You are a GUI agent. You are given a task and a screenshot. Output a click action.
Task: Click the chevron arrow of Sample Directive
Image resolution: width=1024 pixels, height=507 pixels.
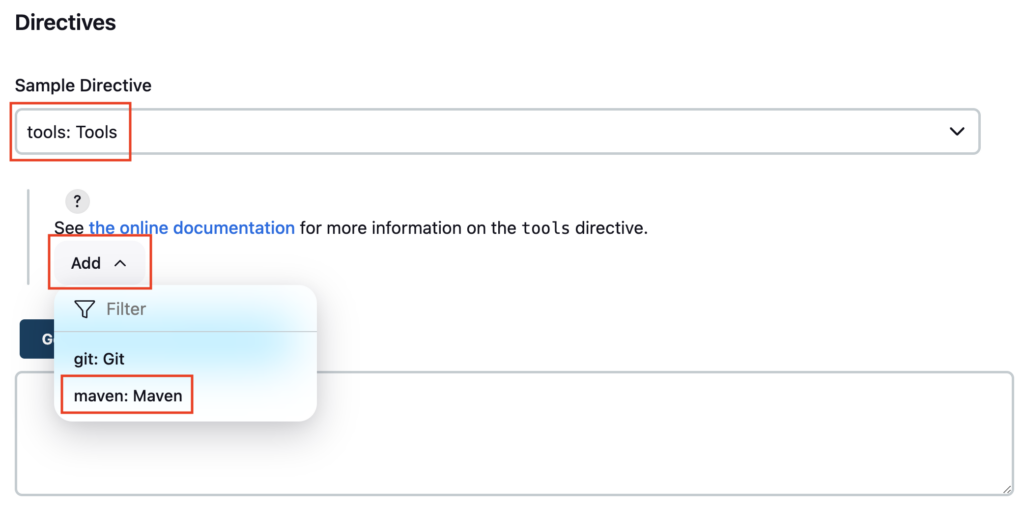(x=957, y=131)
